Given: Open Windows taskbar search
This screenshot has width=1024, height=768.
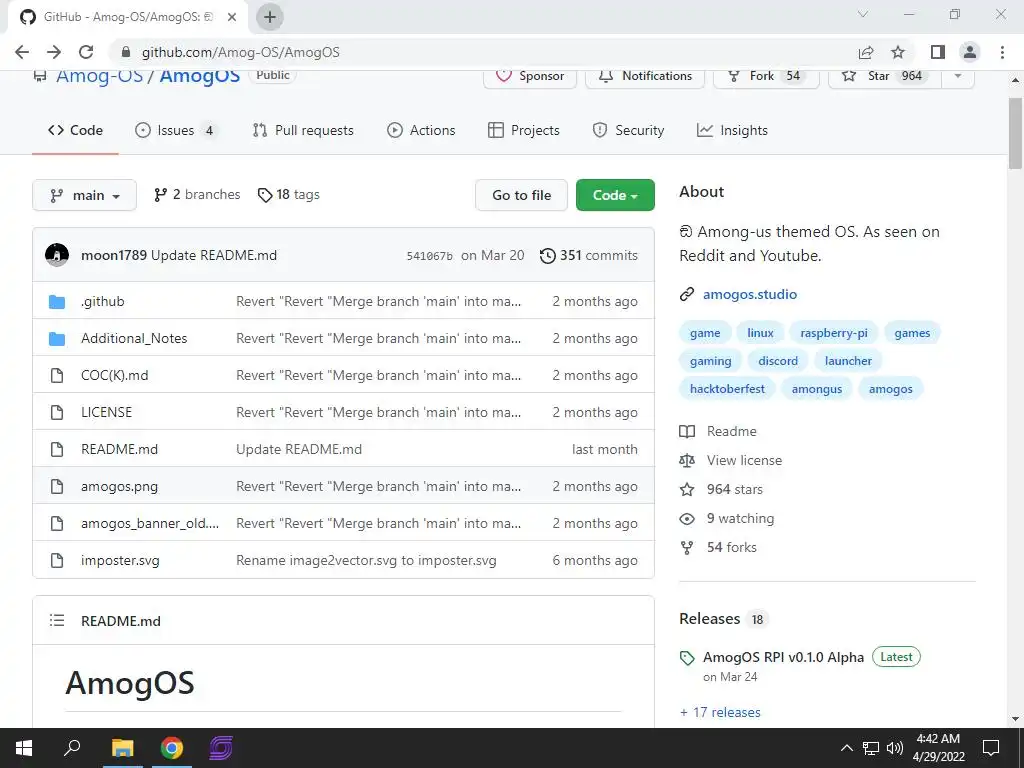Looking at the screenshot, I should (72, 748).
